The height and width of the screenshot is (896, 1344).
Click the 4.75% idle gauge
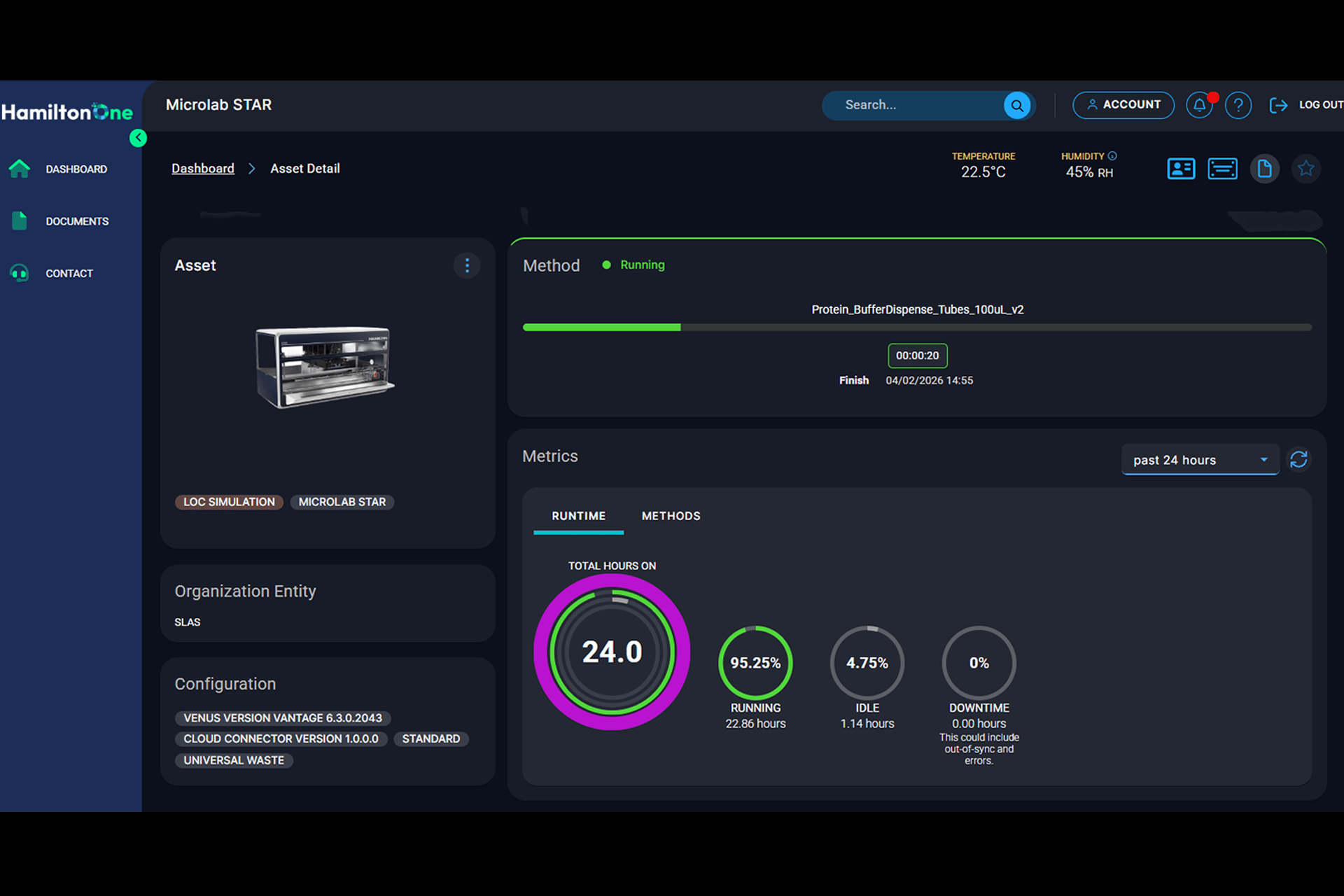pos(867,662)
